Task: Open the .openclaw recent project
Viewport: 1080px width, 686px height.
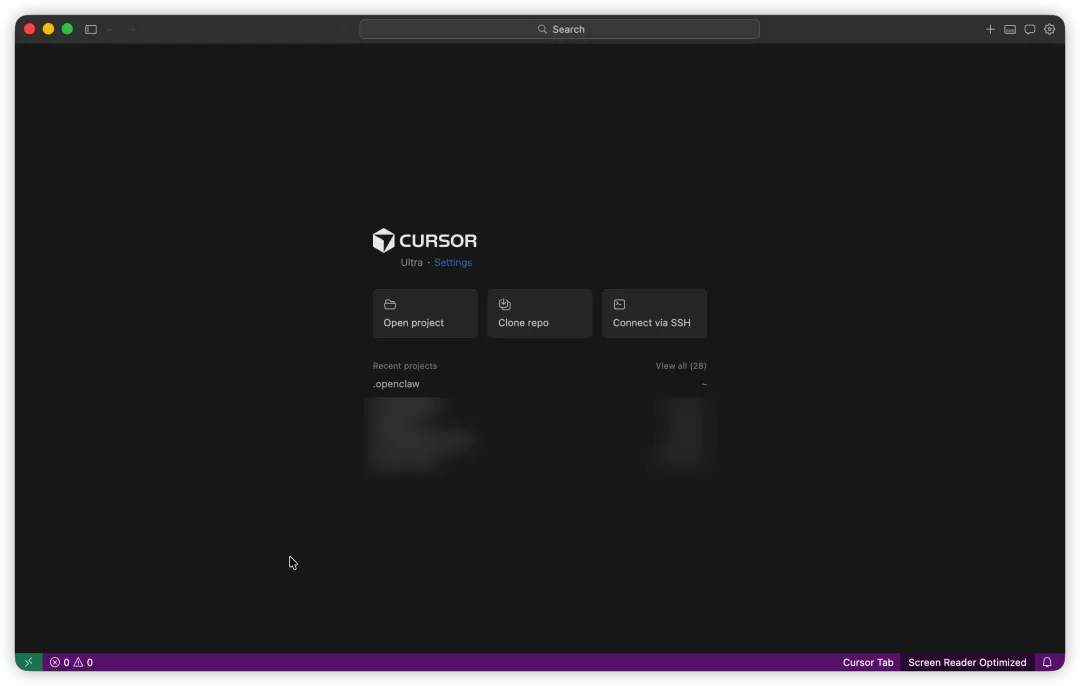Action: pyautogui.click(x=539, y=384)
